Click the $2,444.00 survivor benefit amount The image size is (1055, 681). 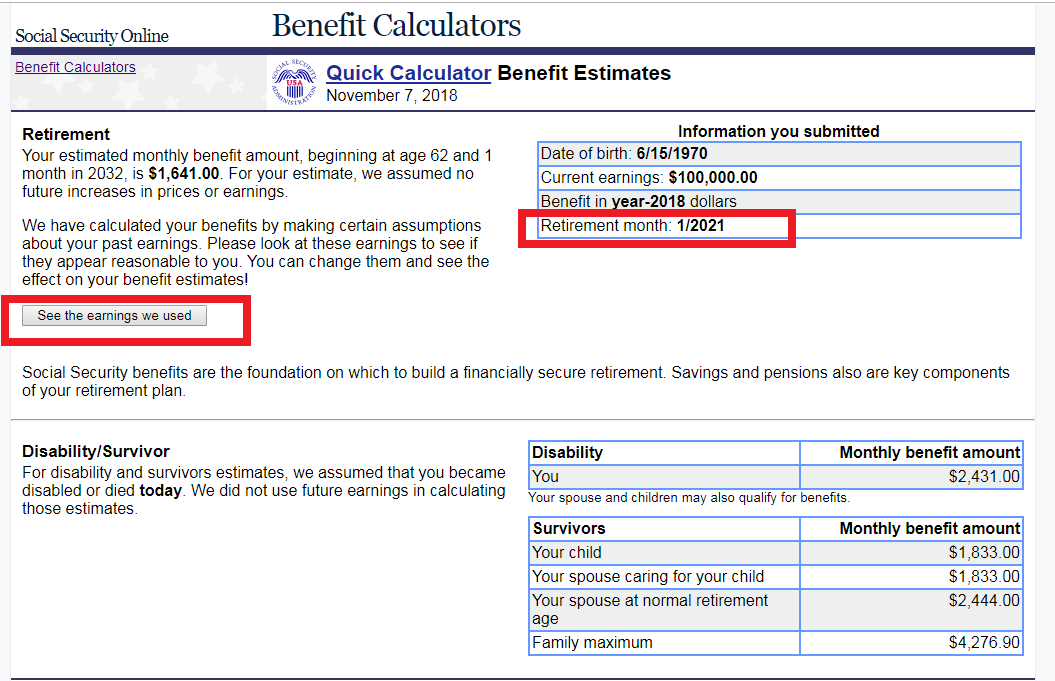[x=984, y=600]
